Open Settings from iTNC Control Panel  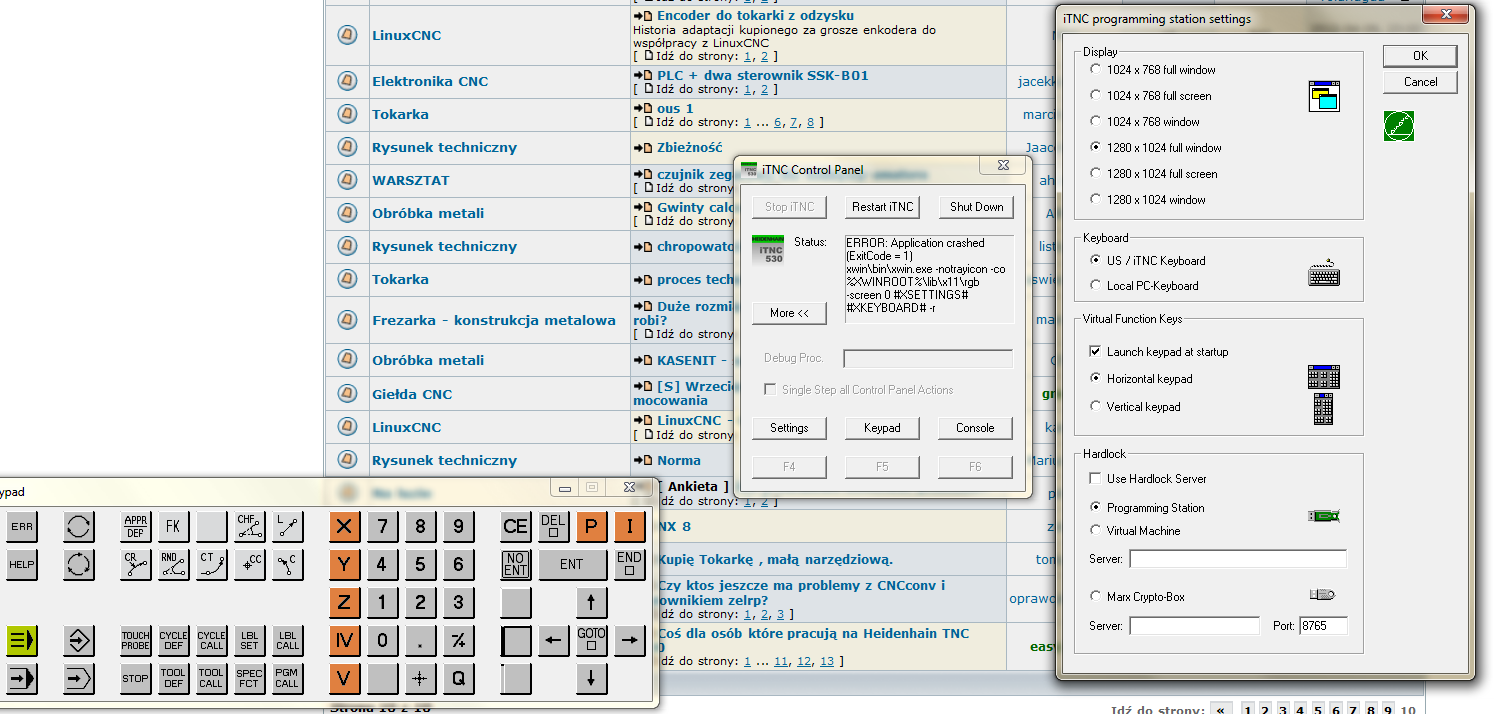coord(789,428)
